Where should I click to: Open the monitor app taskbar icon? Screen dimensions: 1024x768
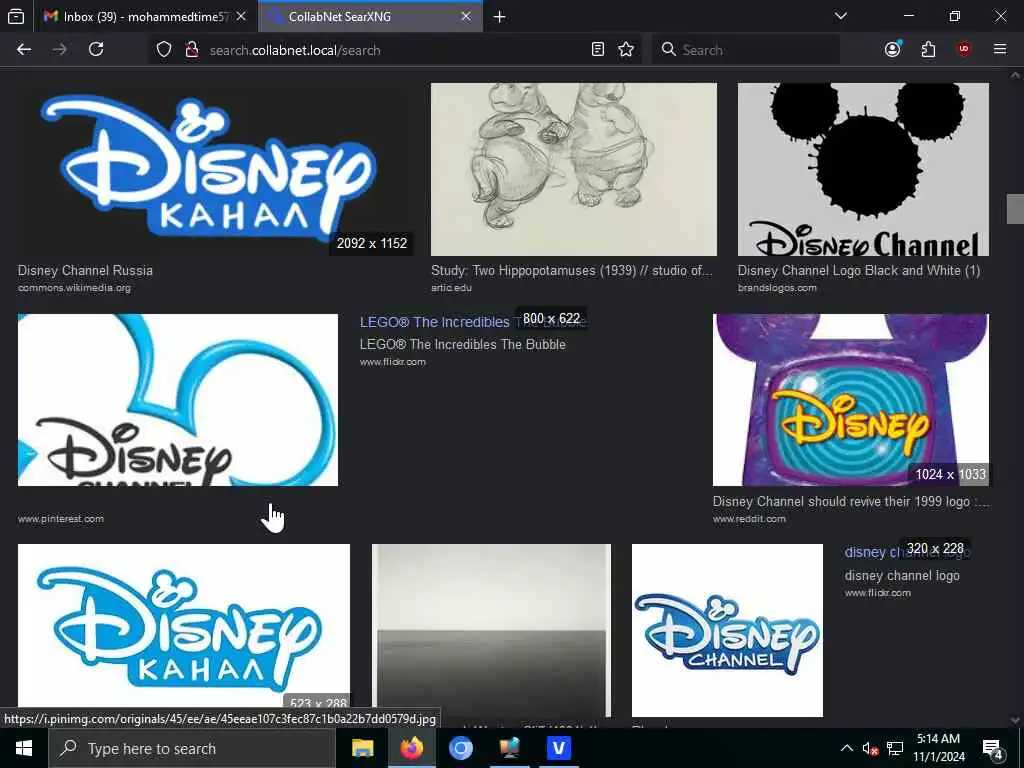[509, 748]
